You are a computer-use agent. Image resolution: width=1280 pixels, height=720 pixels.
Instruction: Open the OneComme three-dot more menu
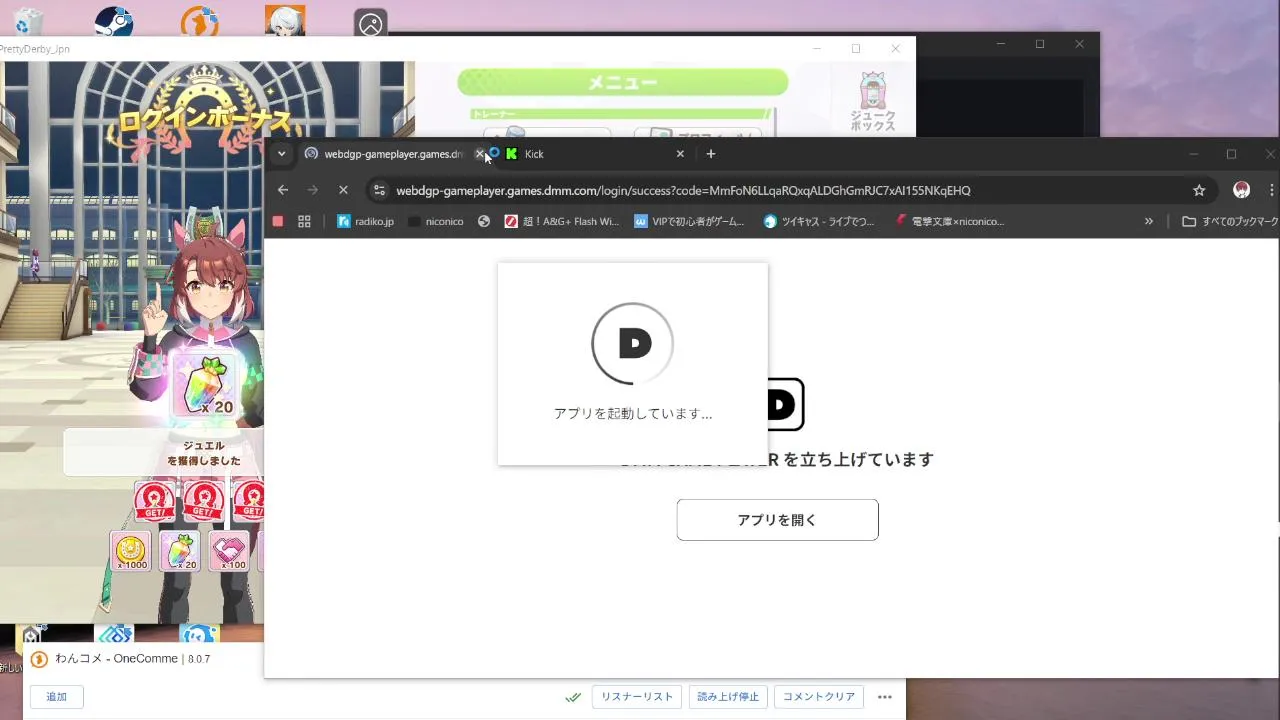(x=885, y=697)
